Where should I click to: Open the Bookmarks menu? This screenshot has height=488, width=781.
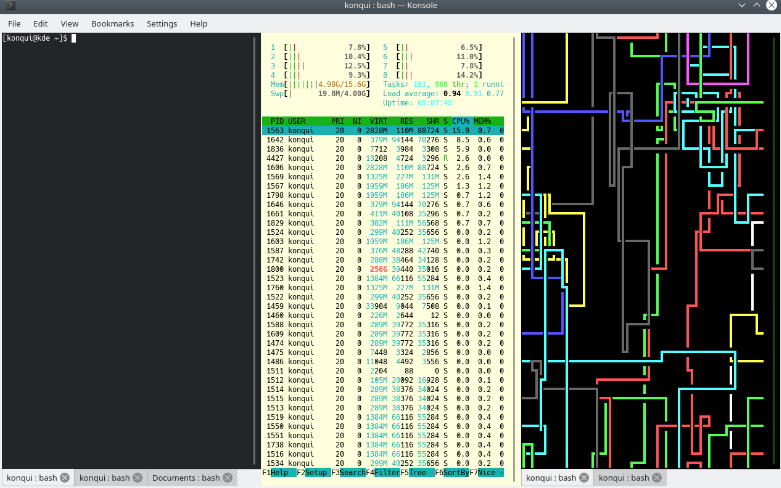click(x=112, y=23)
